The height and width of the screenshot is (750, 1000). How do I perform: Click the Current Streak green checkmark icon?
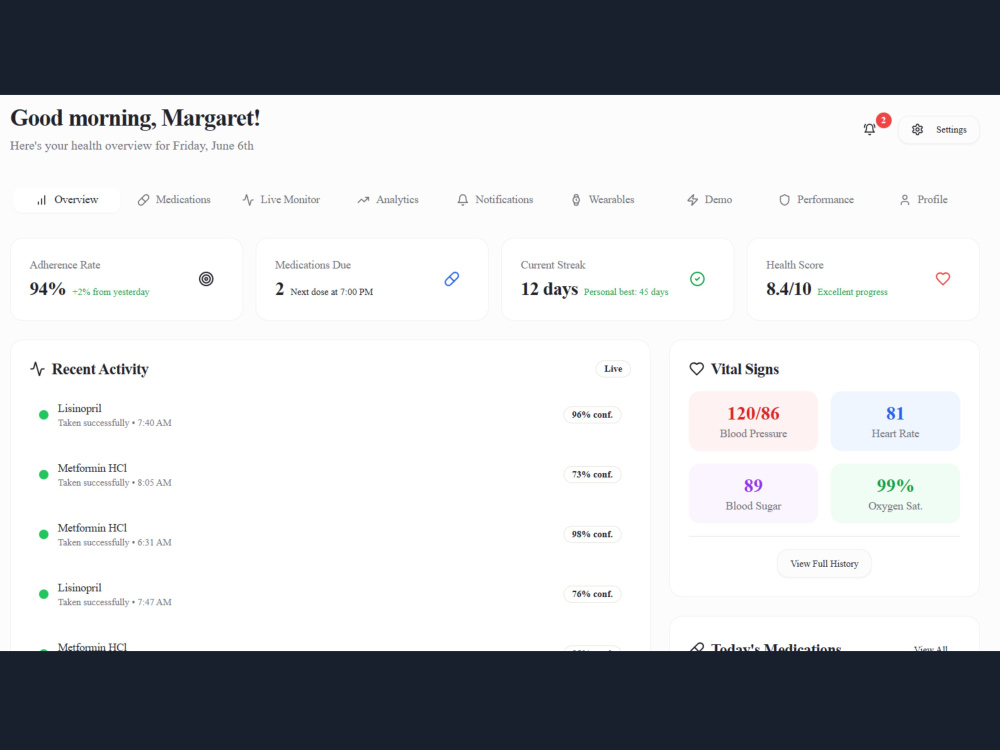tap(697, 279)
